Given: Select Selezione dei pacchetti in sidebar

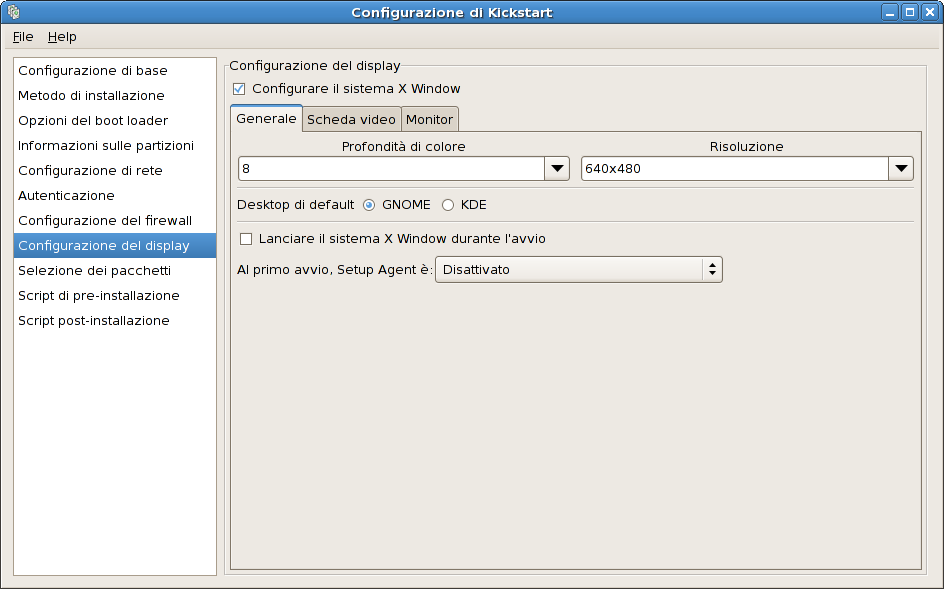Looking at the screenshot, I should coord(94,271).
